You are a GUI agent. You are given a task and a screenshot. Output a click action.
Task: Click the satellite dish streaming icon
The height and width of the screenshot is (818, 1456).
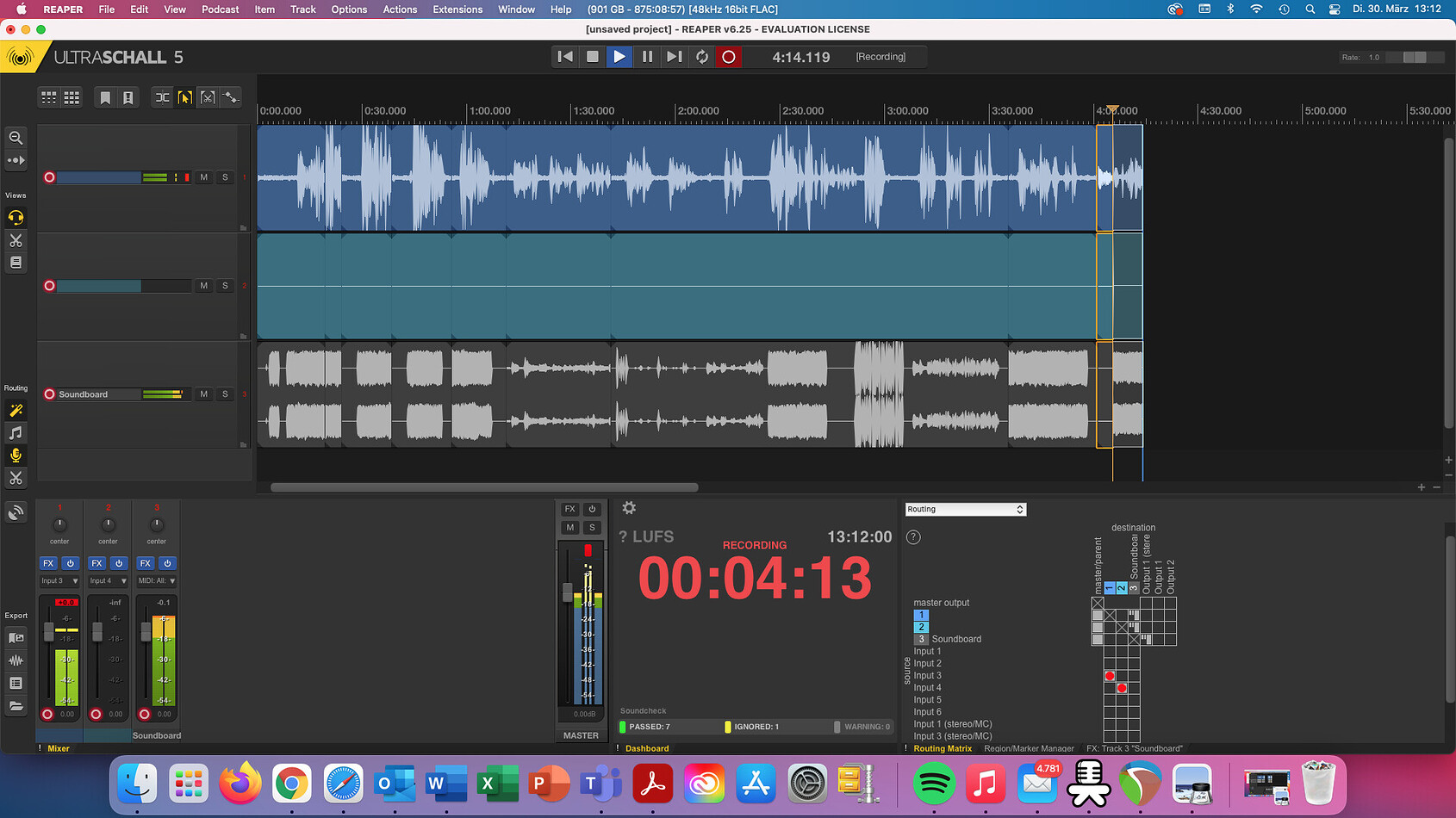pos(16,512)
